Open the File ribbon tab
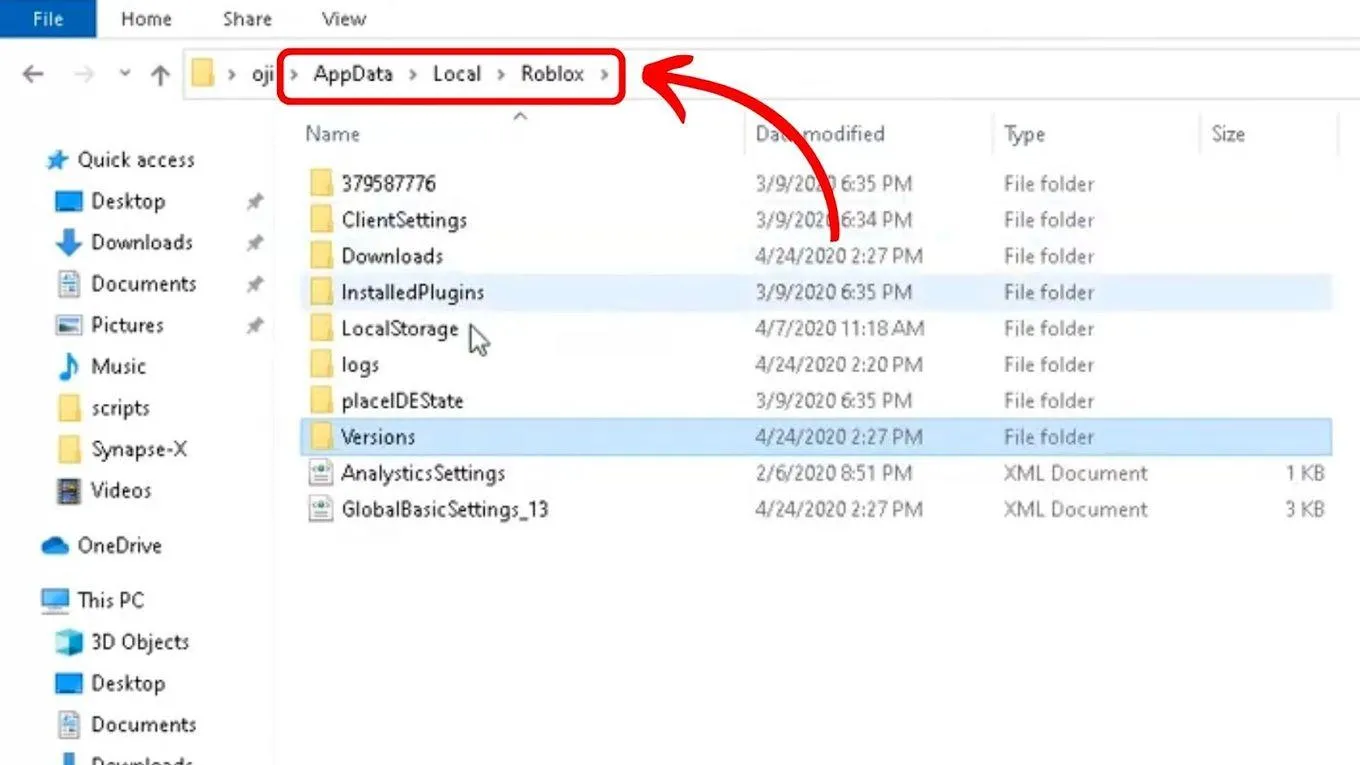The image size is (1360, 765). [x=48, y=19]
